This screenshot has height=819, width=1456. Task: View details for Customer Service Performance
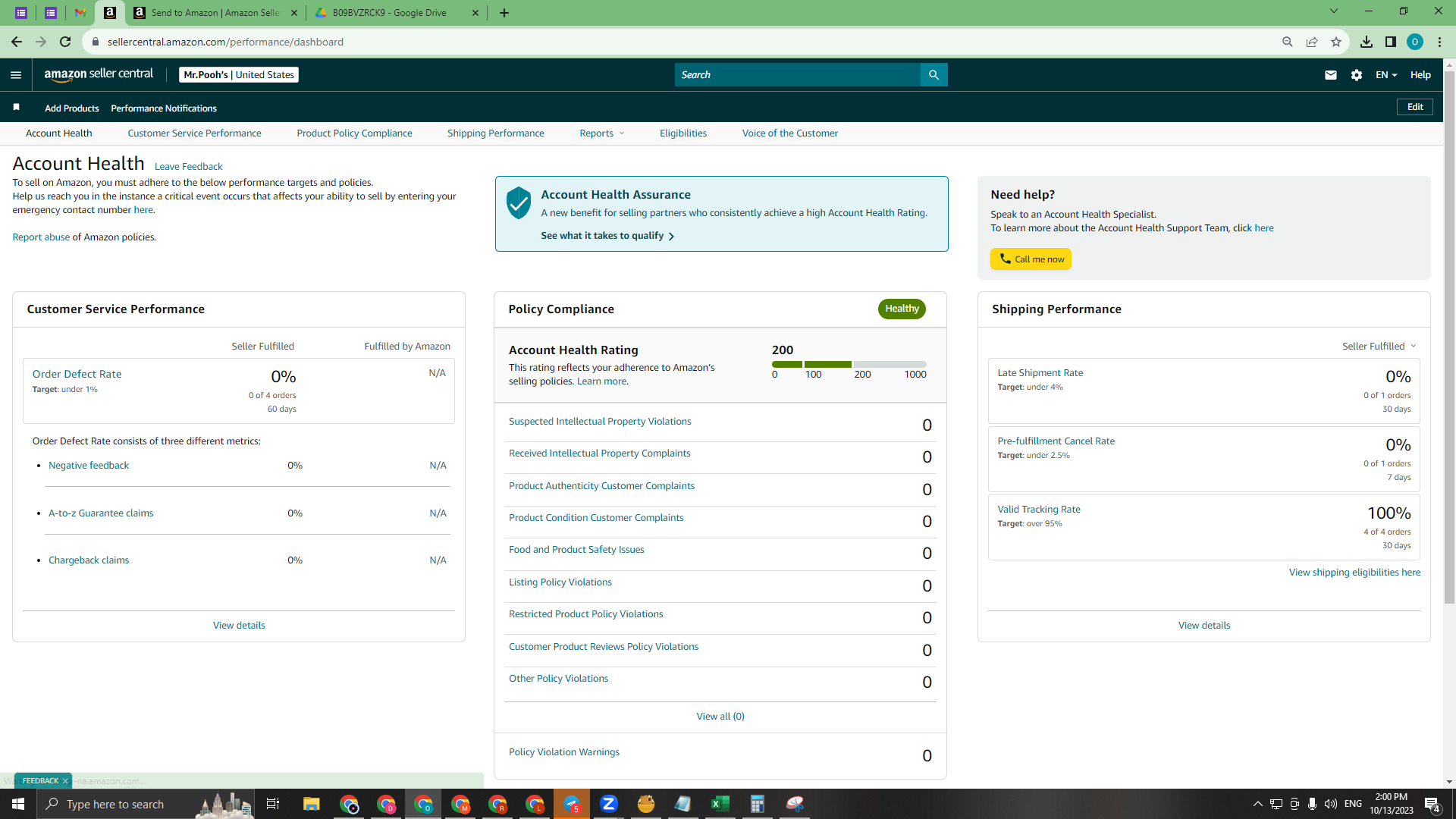(x=239, y=626)
